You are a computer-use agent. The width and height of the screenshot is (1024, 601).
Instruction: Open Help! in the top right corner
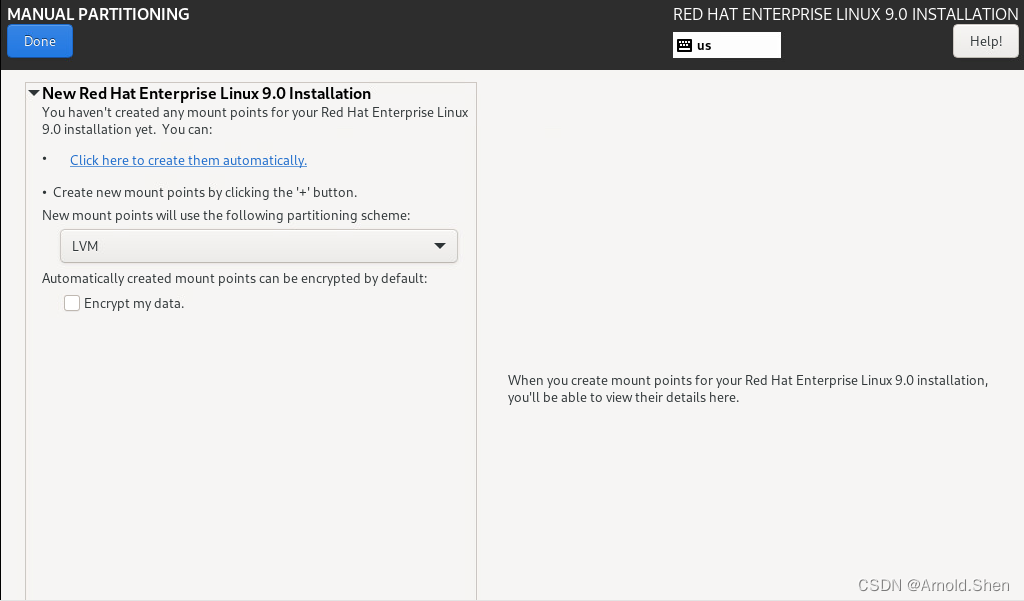985,40
